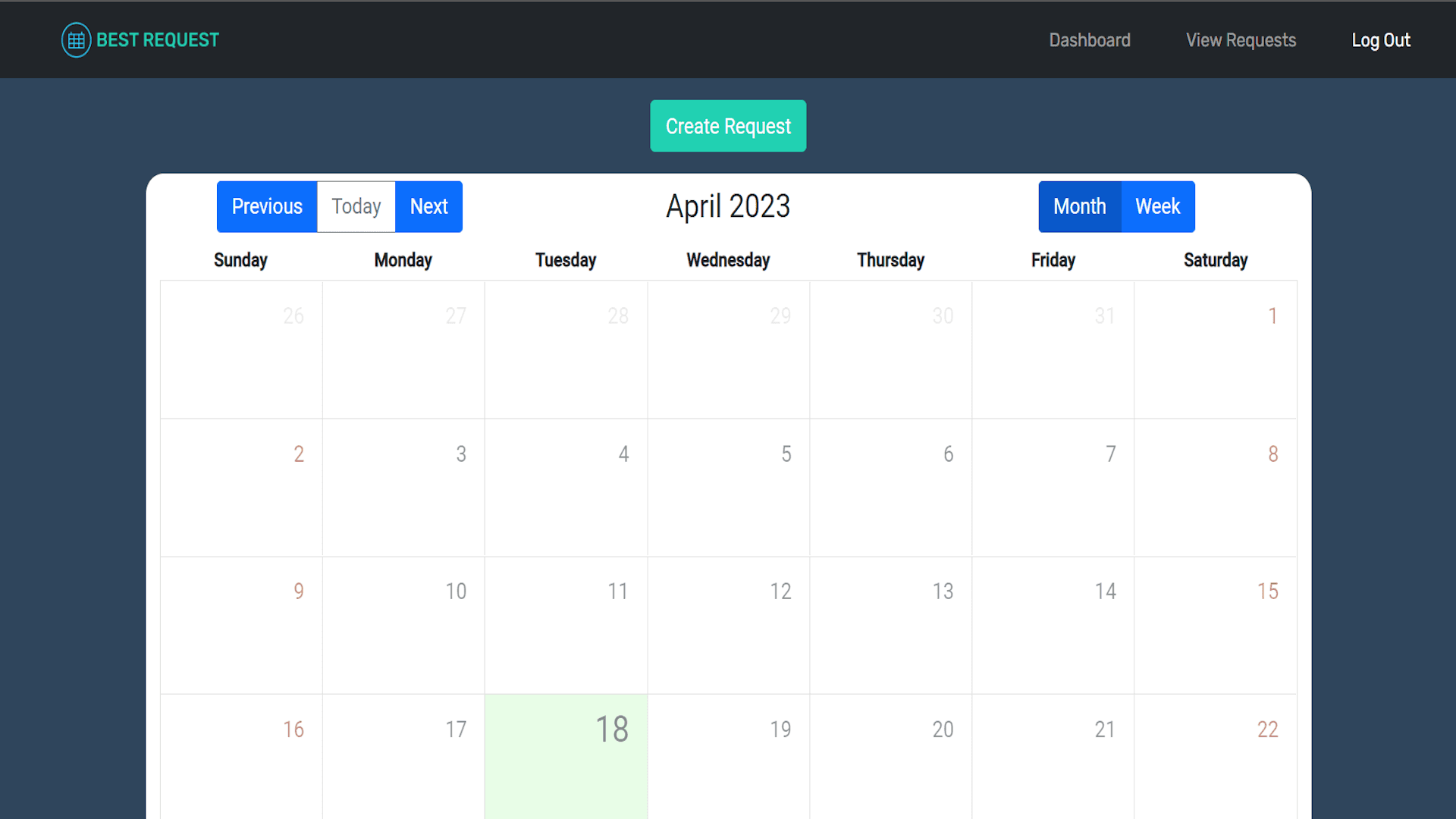The width and height of the screenshot is (1456, 819).
Task: Open the Dashboard page
Action: pyautogui.click(x=1090, y=40)
